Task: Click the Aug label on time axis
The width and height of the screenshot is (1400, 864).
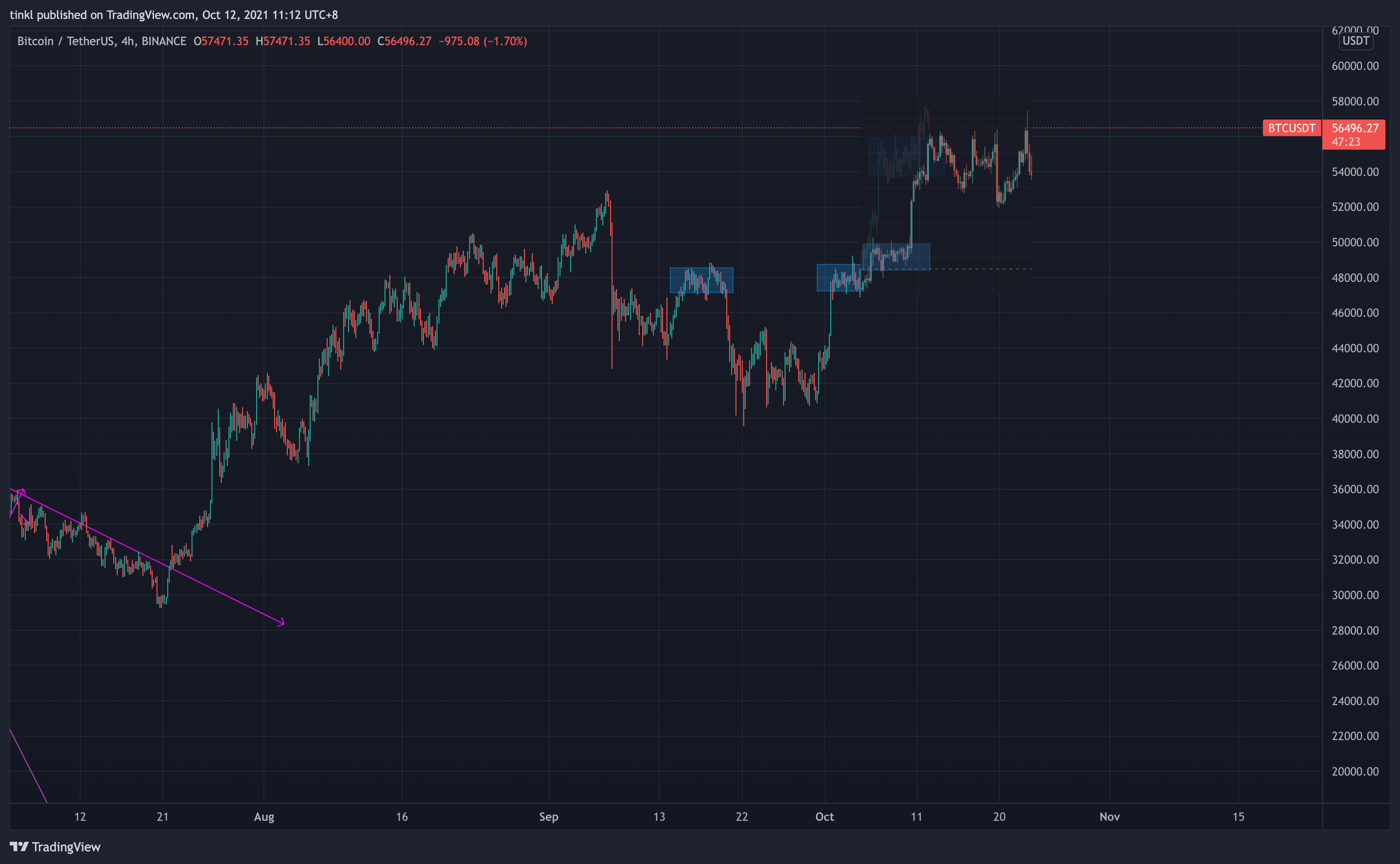Action: [x=264, y=816]
